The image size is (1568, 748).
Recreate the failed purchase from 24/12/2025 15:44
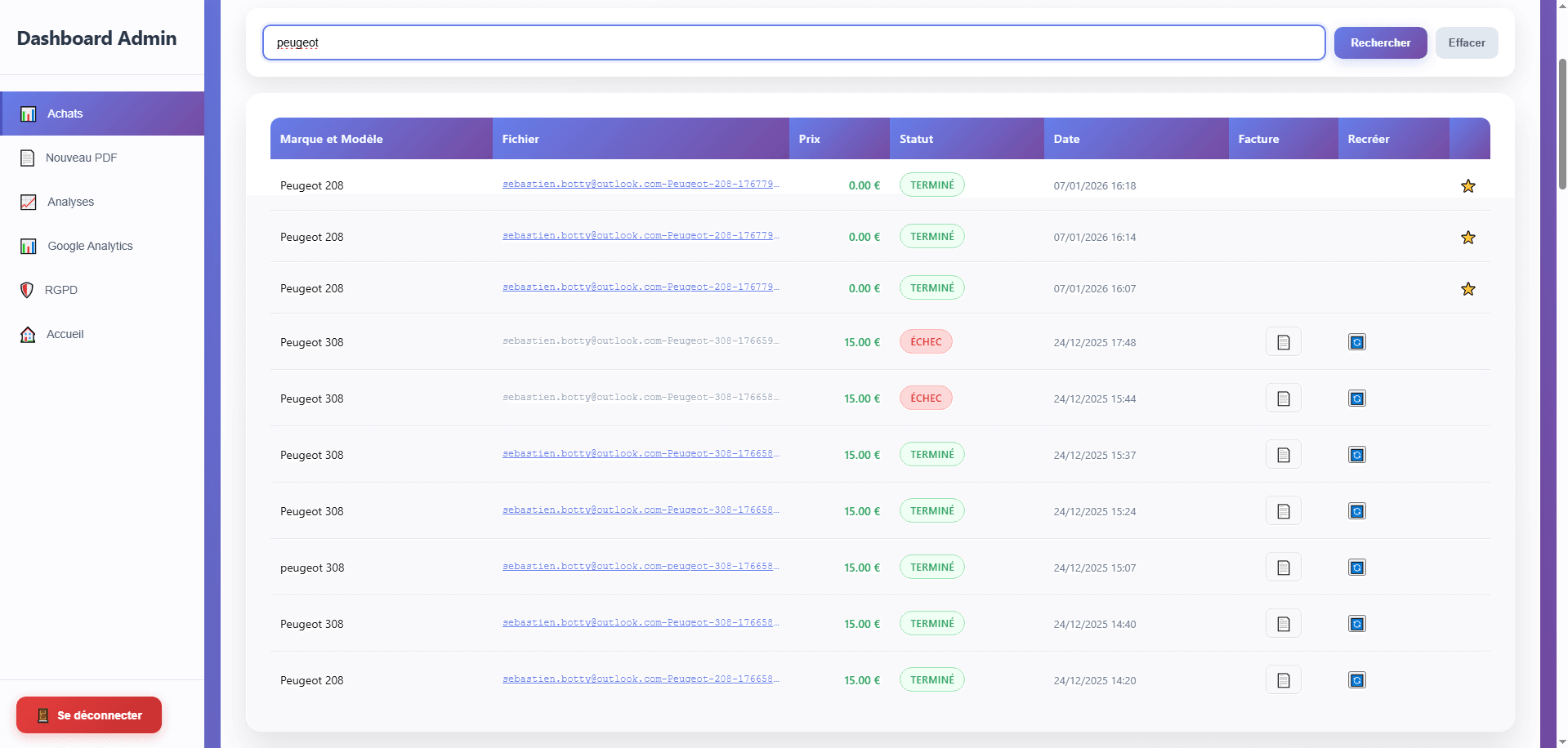[x=1356, y=398]
